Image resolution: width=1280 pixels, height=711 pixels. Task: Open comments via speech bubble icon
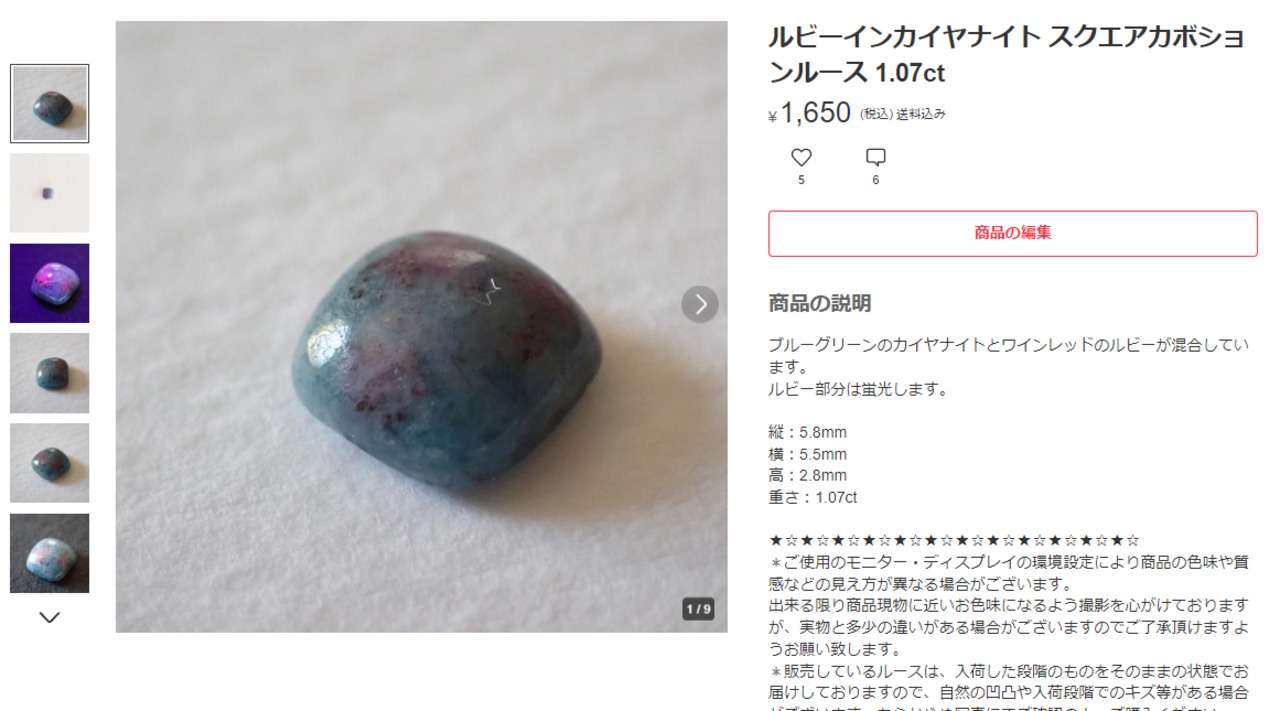[x=876, y=157]
